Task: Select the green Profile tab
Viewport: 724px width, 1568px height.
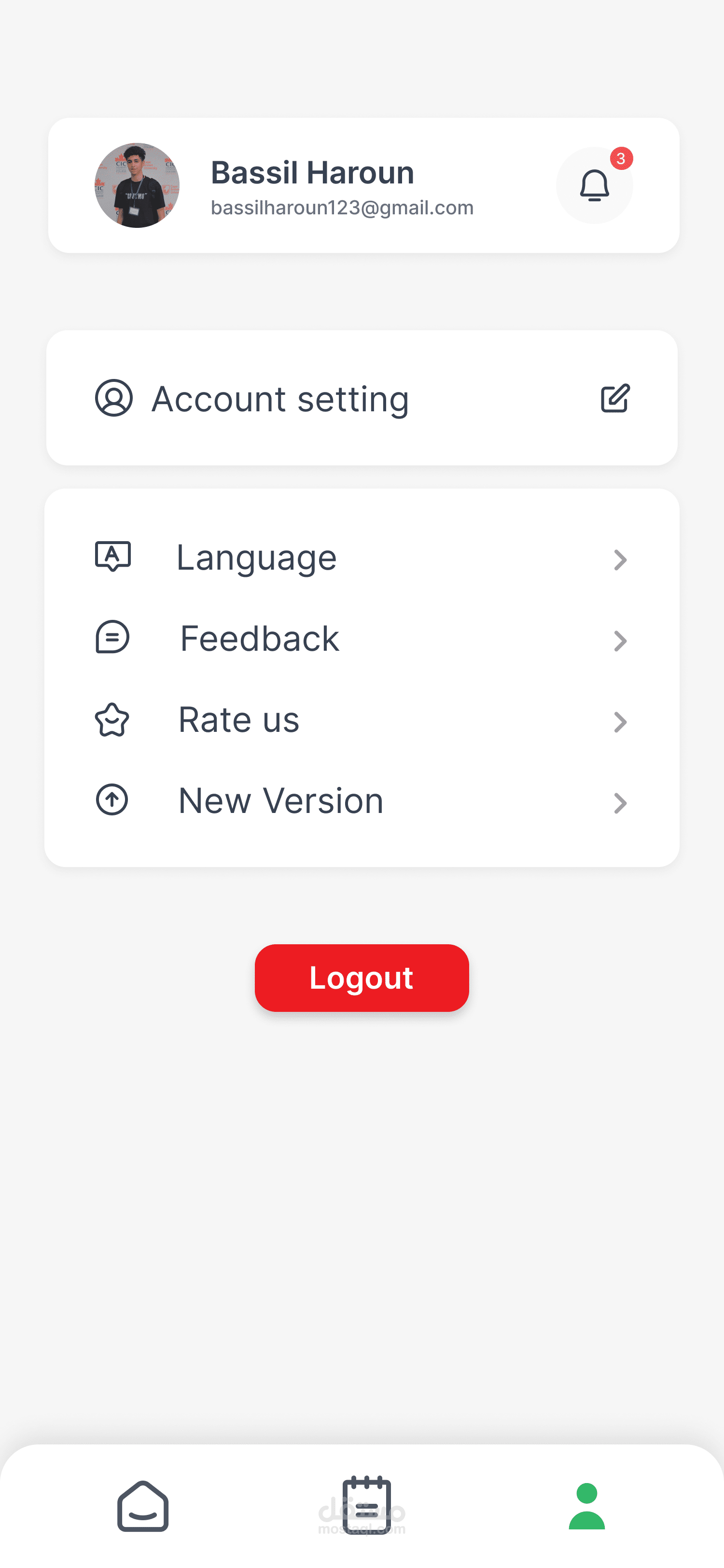Action: pos(587,1506)
